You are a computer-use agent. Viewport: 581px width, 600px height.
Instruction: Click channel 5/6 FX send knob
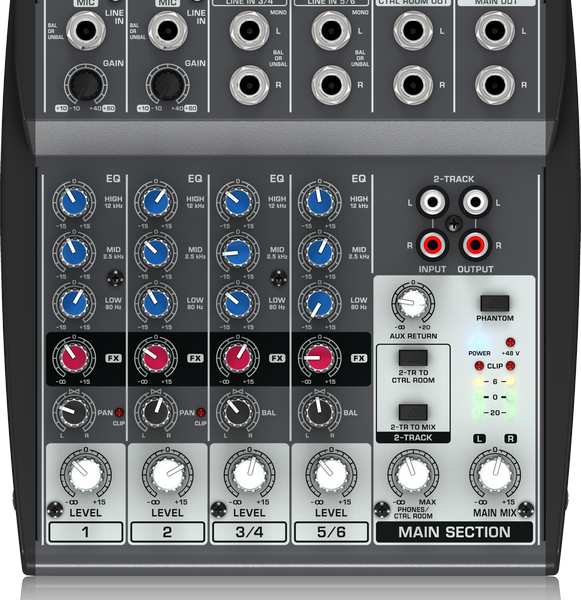point(319,358)
